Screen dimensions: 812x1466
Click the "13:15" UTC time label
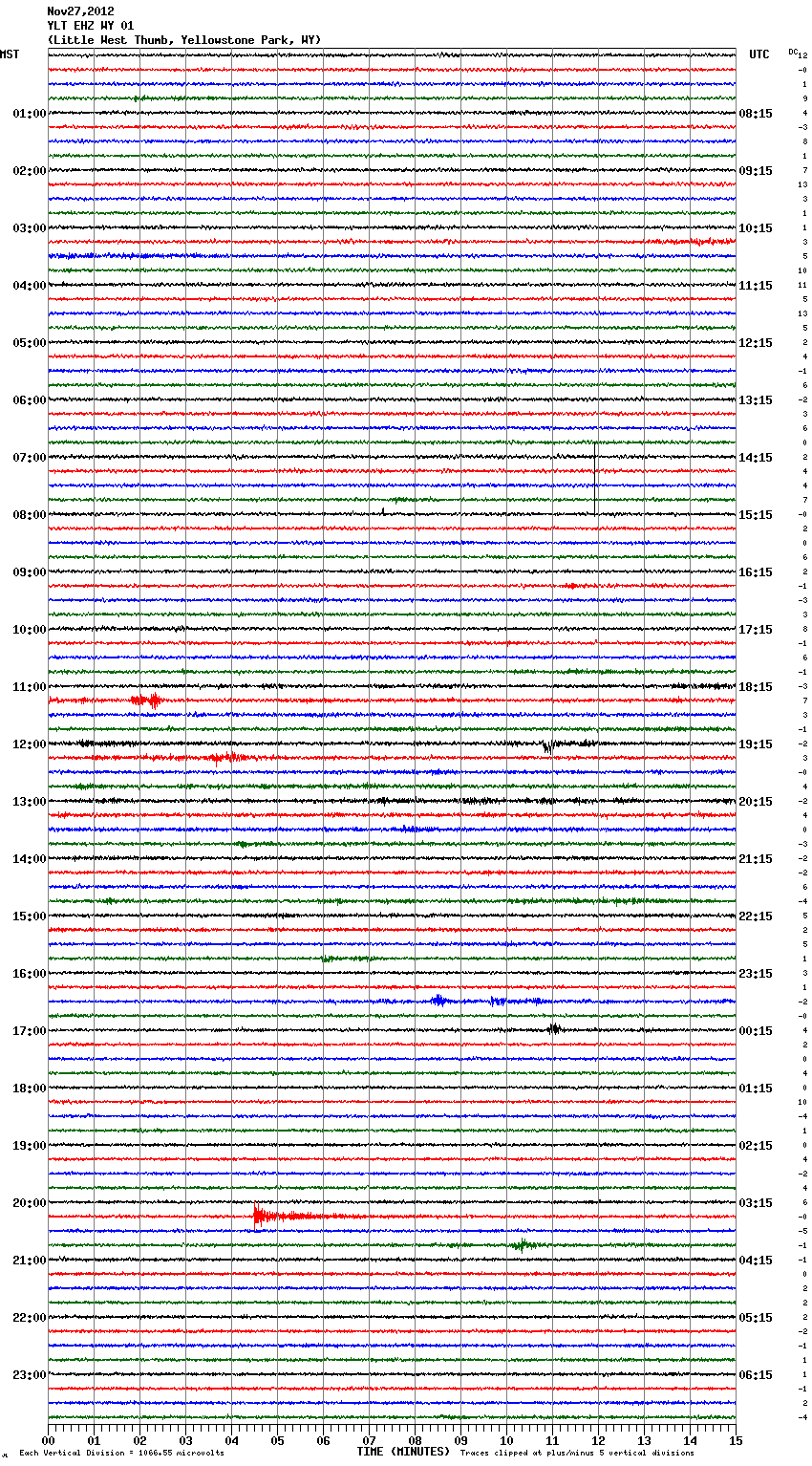point(756,400)
